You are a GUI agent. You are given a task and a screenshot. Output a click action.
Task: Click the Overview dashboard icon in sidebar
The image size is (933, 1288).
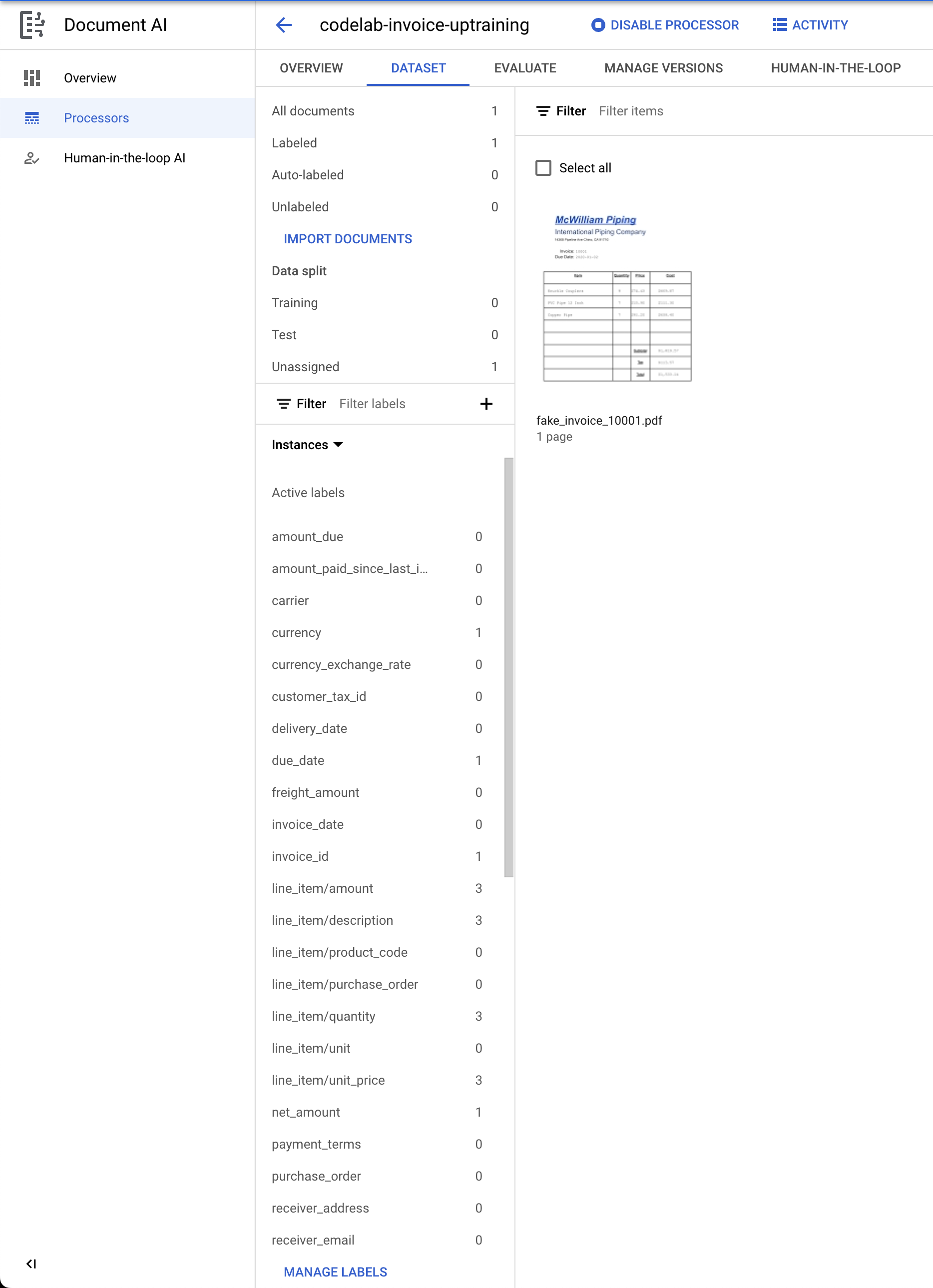[x=32, y=78]
